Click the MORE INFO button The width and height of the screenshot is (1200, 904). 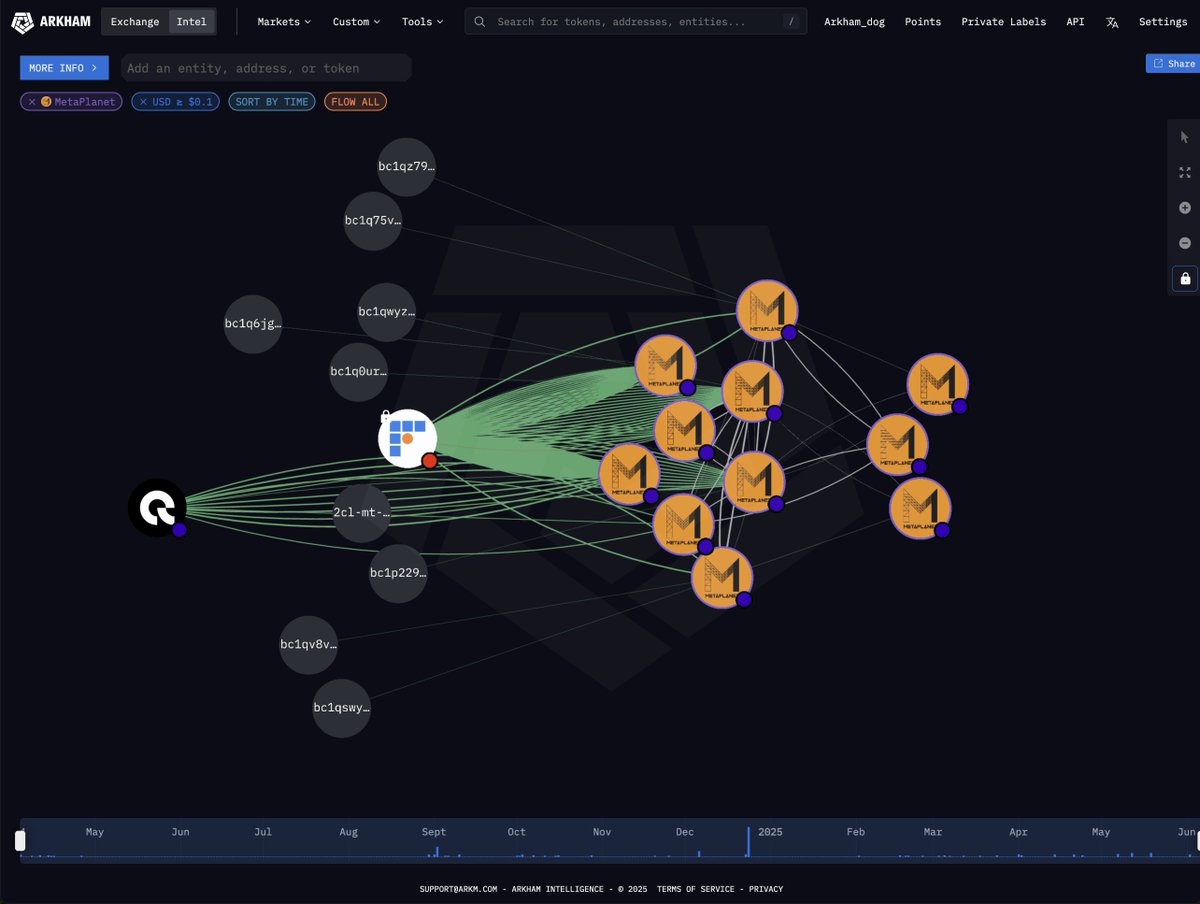[x=64, y=68]
